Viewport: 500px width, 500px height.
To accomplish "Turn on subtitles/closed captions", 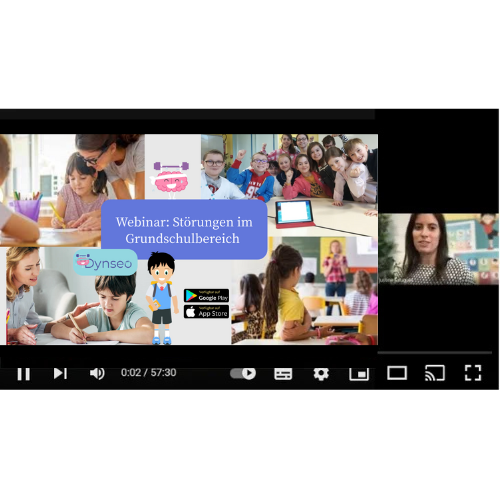I will [283, 374].
